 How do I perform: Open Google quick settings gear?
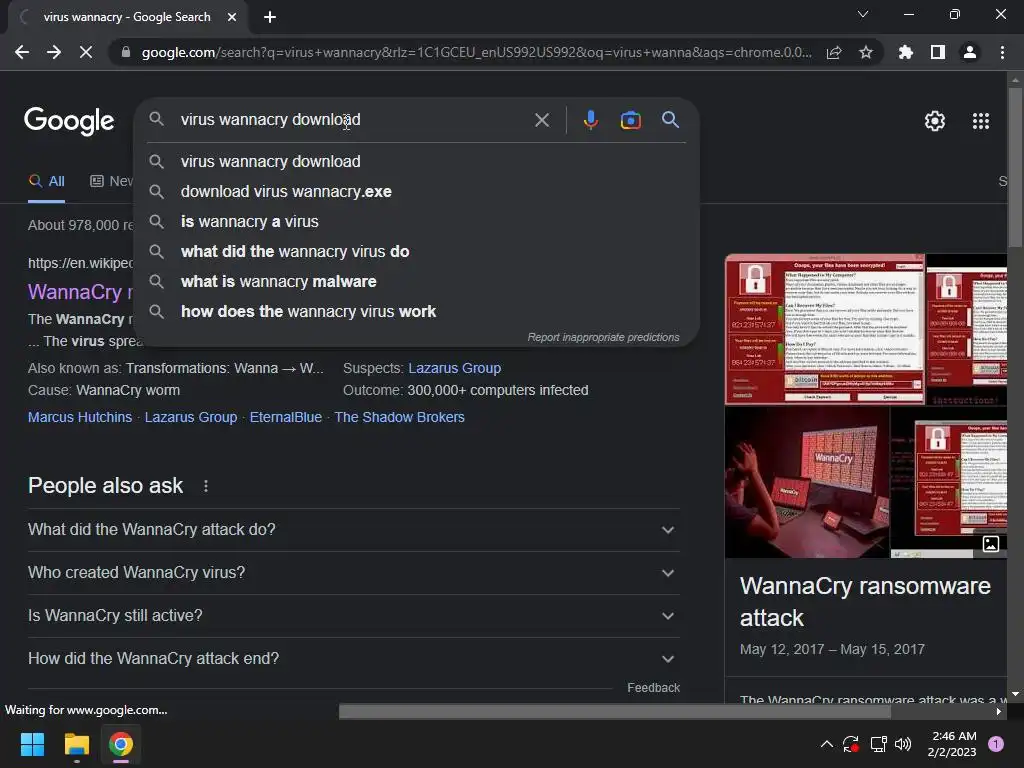[935, 121]
